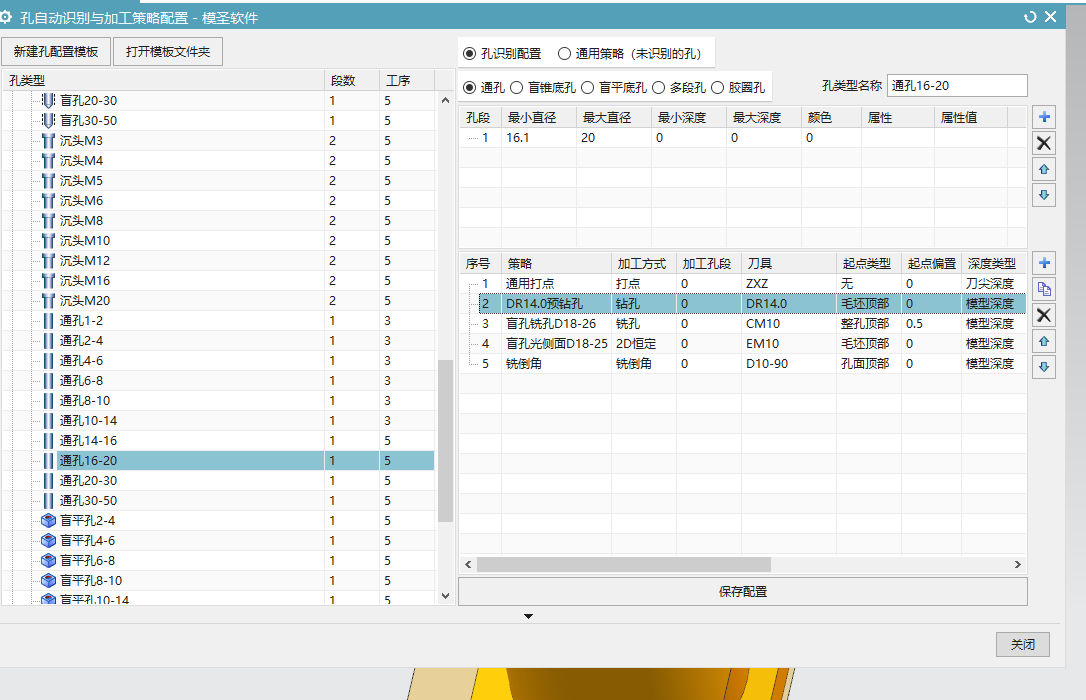Select the 盲孔铣孔D18-26 strategy row
Screen dimensions: 1086x700
pyautogui.click(x=742, y=324)
